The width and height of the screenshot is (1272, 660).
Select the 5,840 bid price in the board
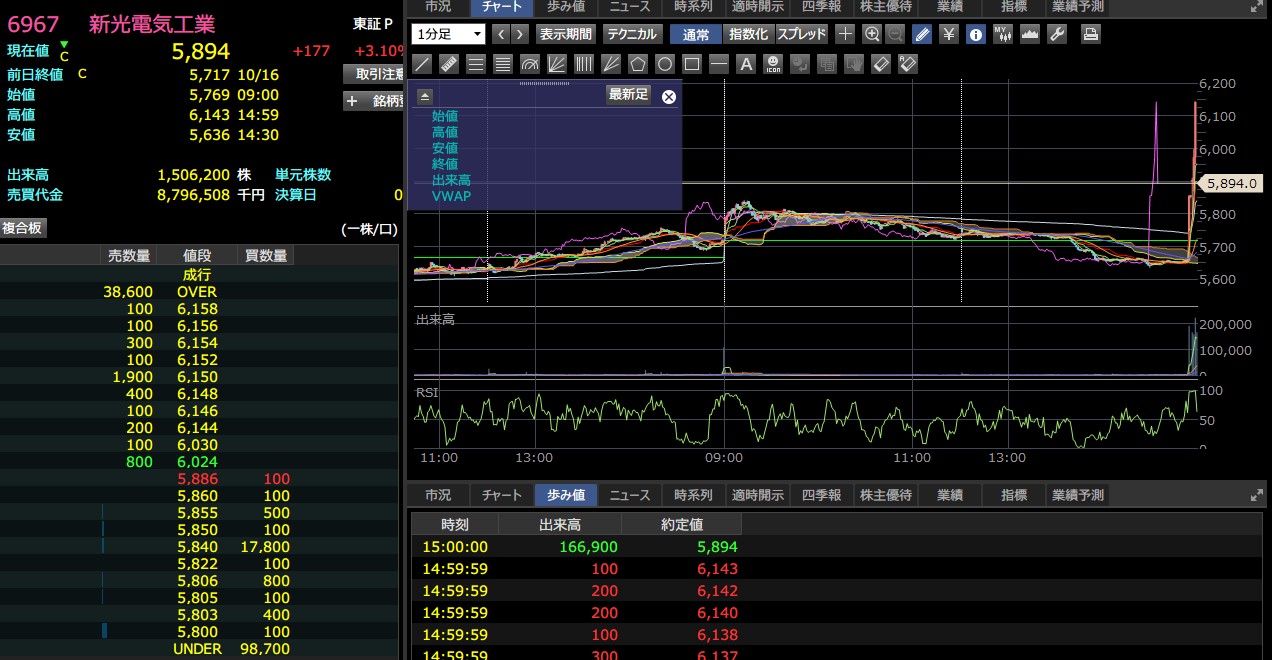click(197, 547)
